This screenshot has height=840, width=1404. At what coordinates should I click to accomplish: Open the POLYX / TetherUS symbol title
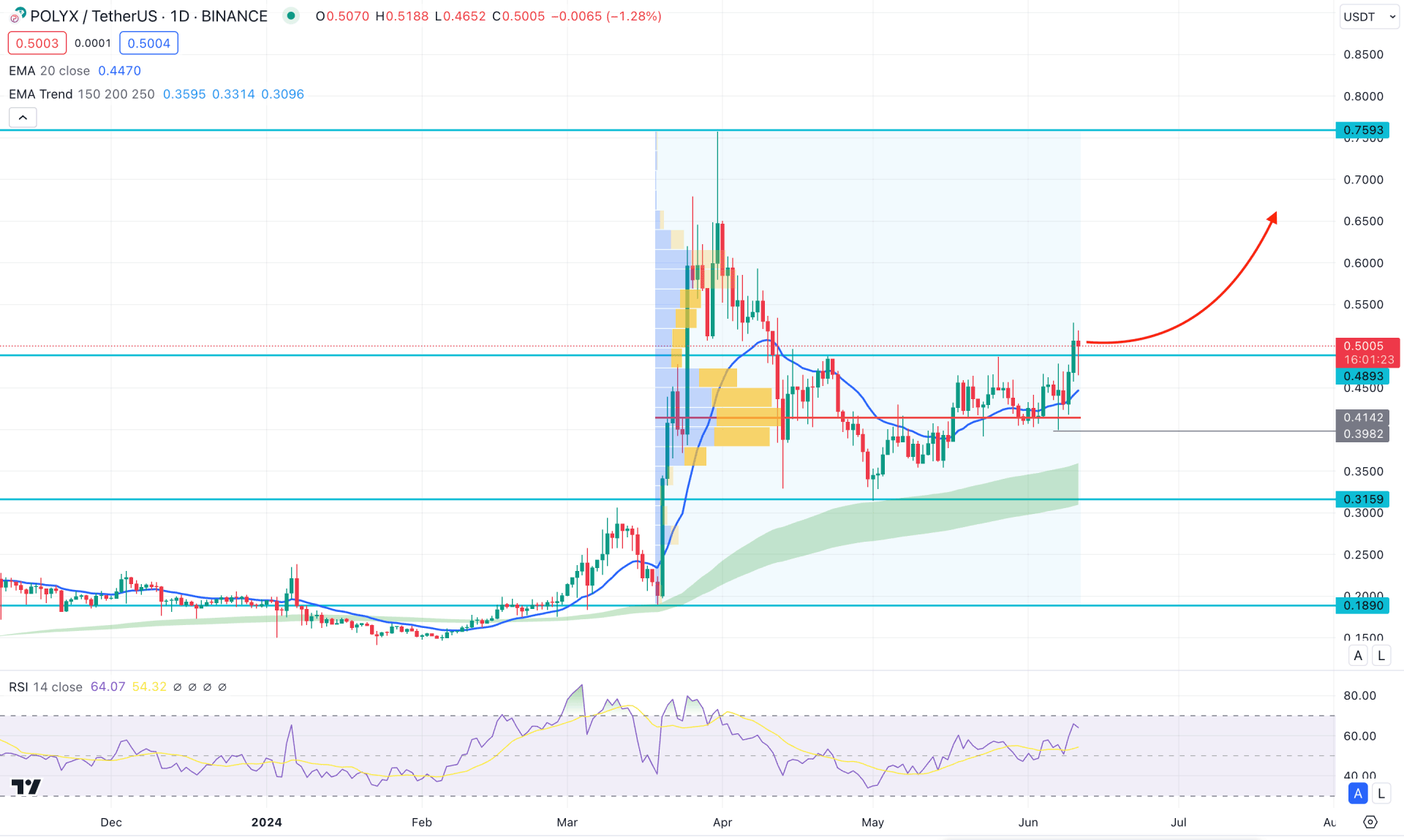[x=148, y=16]
